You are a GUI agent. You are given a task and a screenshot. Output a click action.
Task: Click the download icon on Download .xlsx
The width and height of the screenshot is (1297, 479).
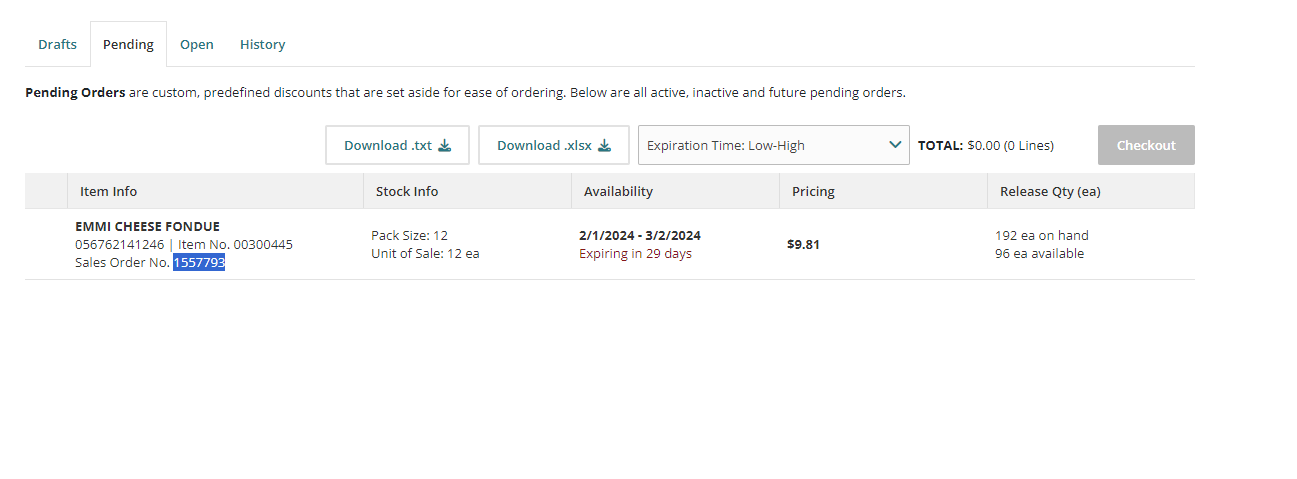(x=604, y=145)
